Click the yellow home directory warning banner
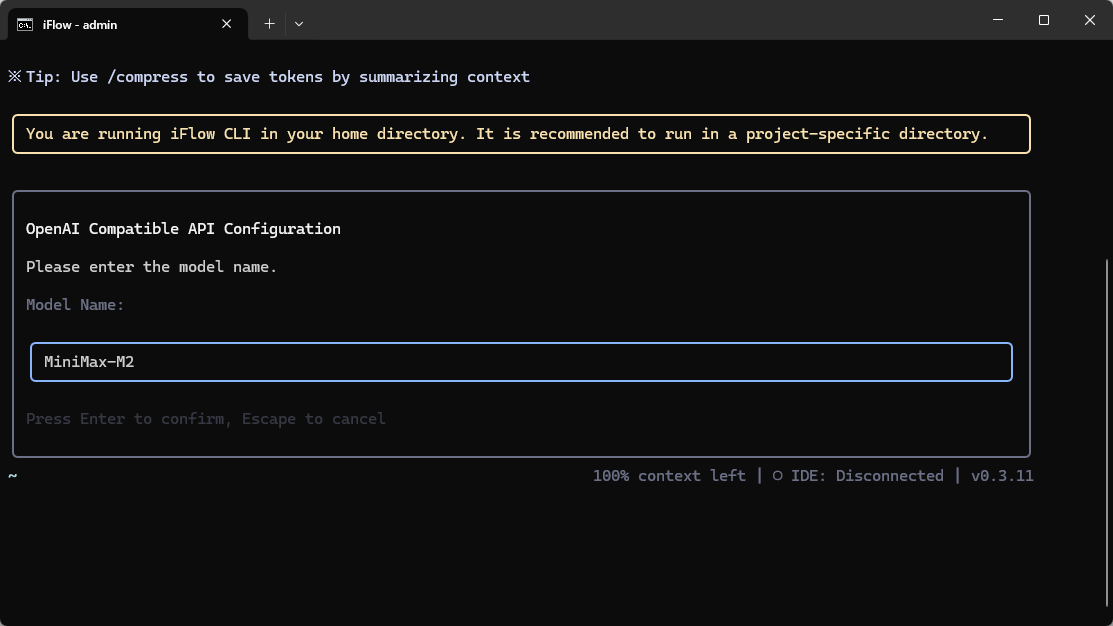The image size is (1113, 626). pyautogui.click(x=521, y=134)
